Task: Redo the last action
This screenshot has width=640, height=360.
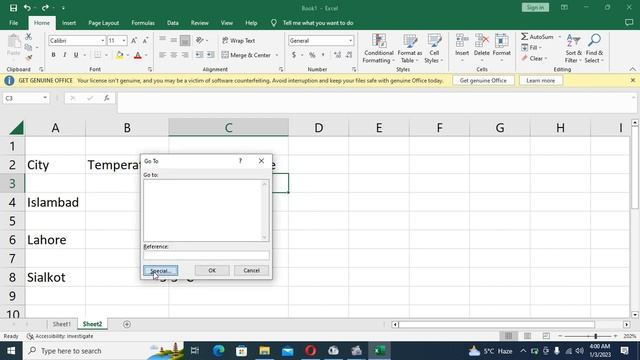Action: pyautogui.click(x=45, y=8)
